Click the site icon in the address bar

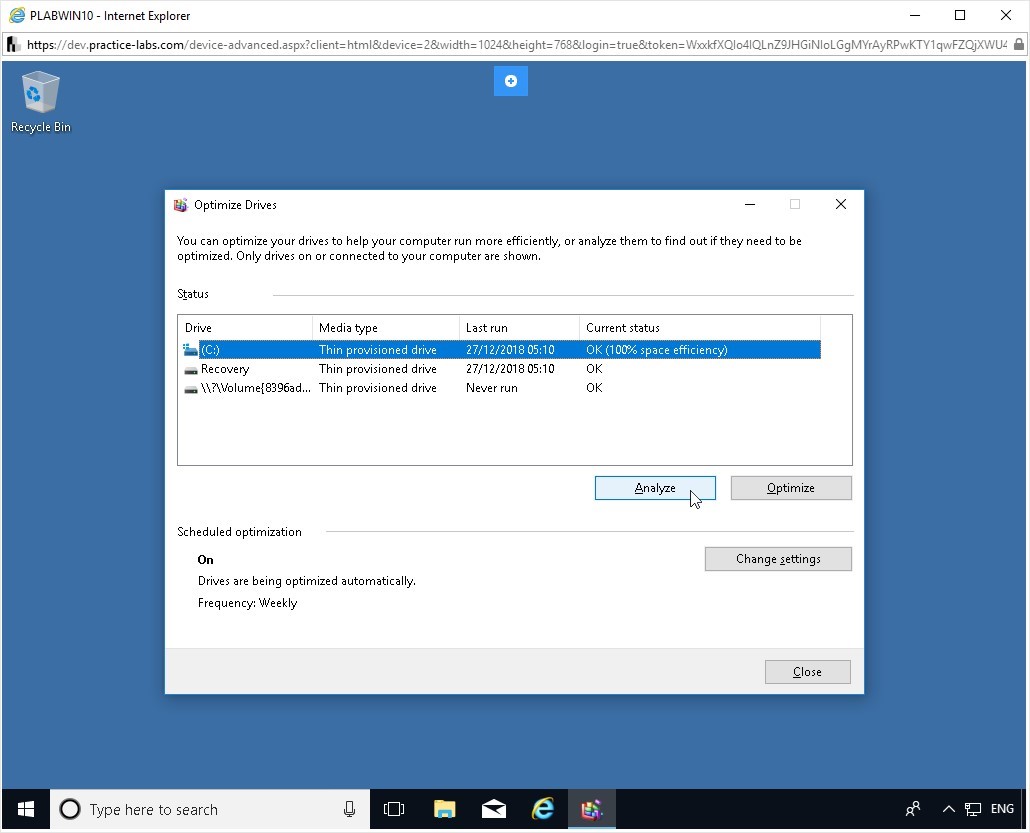pos(12,45)
